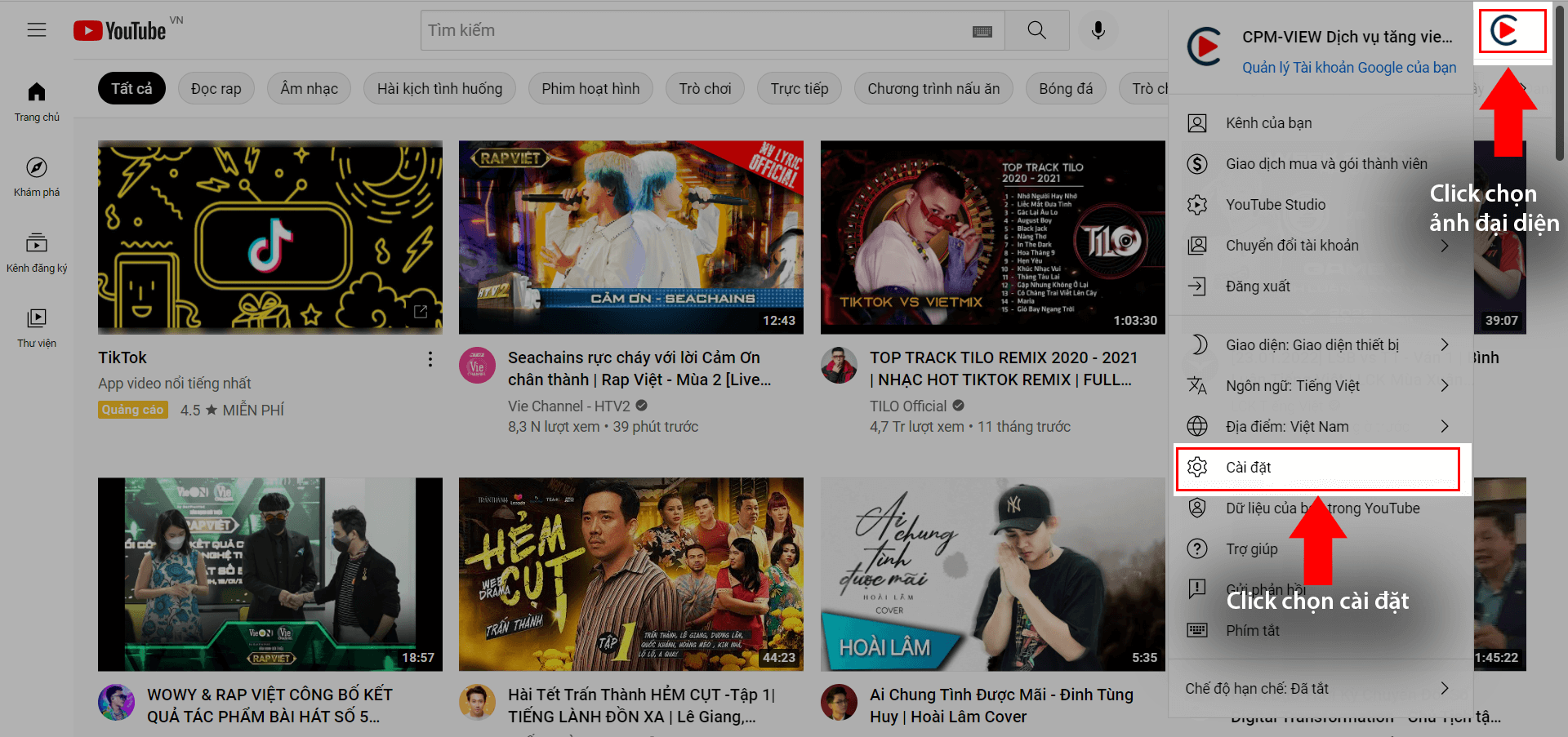Expand Địa điểm: Việt Nam option
Image resolution: width=1568 pixels, height=737 pixels.
pyautogui.click(x=1321, y=427)
